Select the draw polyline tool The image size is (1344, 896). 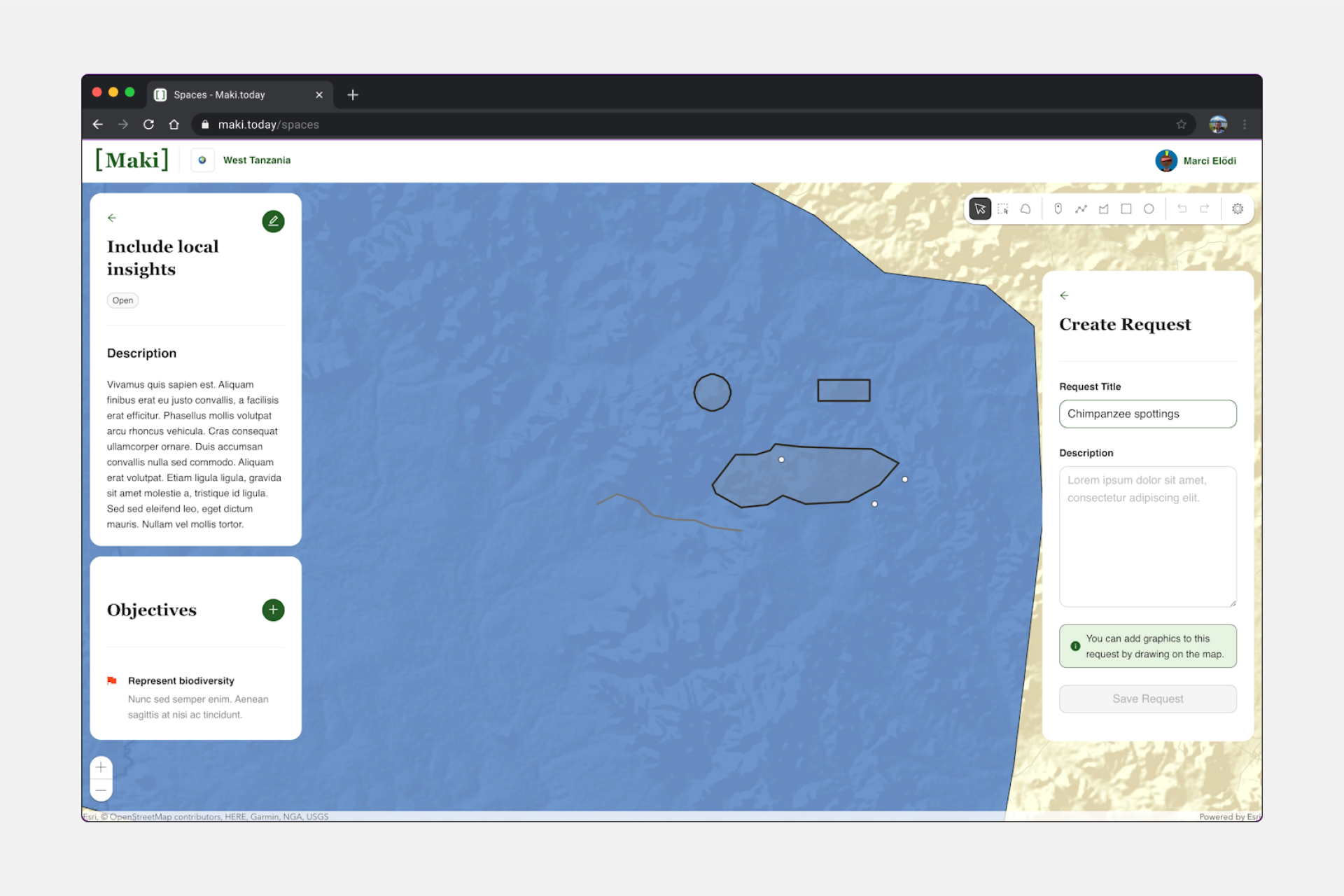pyautogui.click(x=1081, y=209)
